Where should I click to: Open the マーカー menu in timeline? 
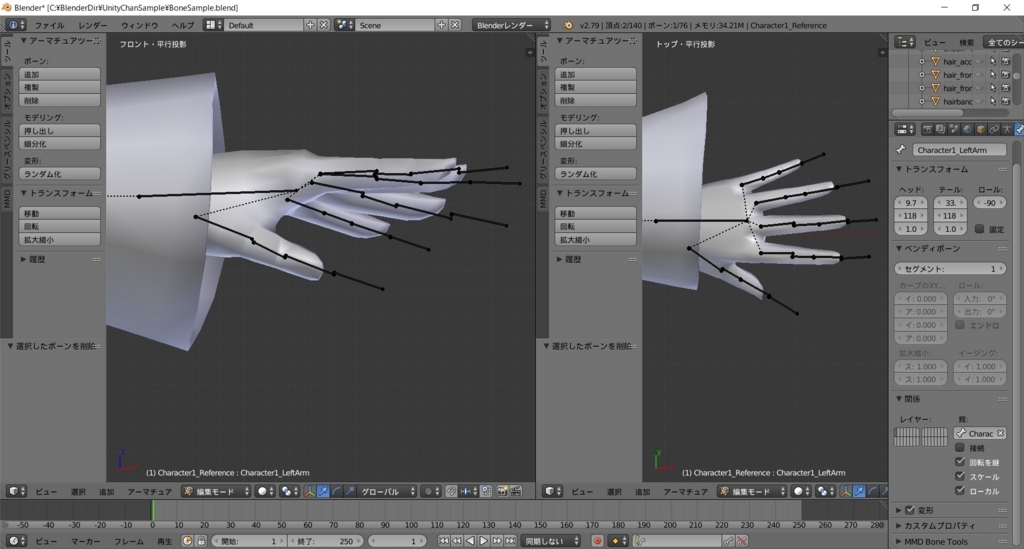[85, 541]
